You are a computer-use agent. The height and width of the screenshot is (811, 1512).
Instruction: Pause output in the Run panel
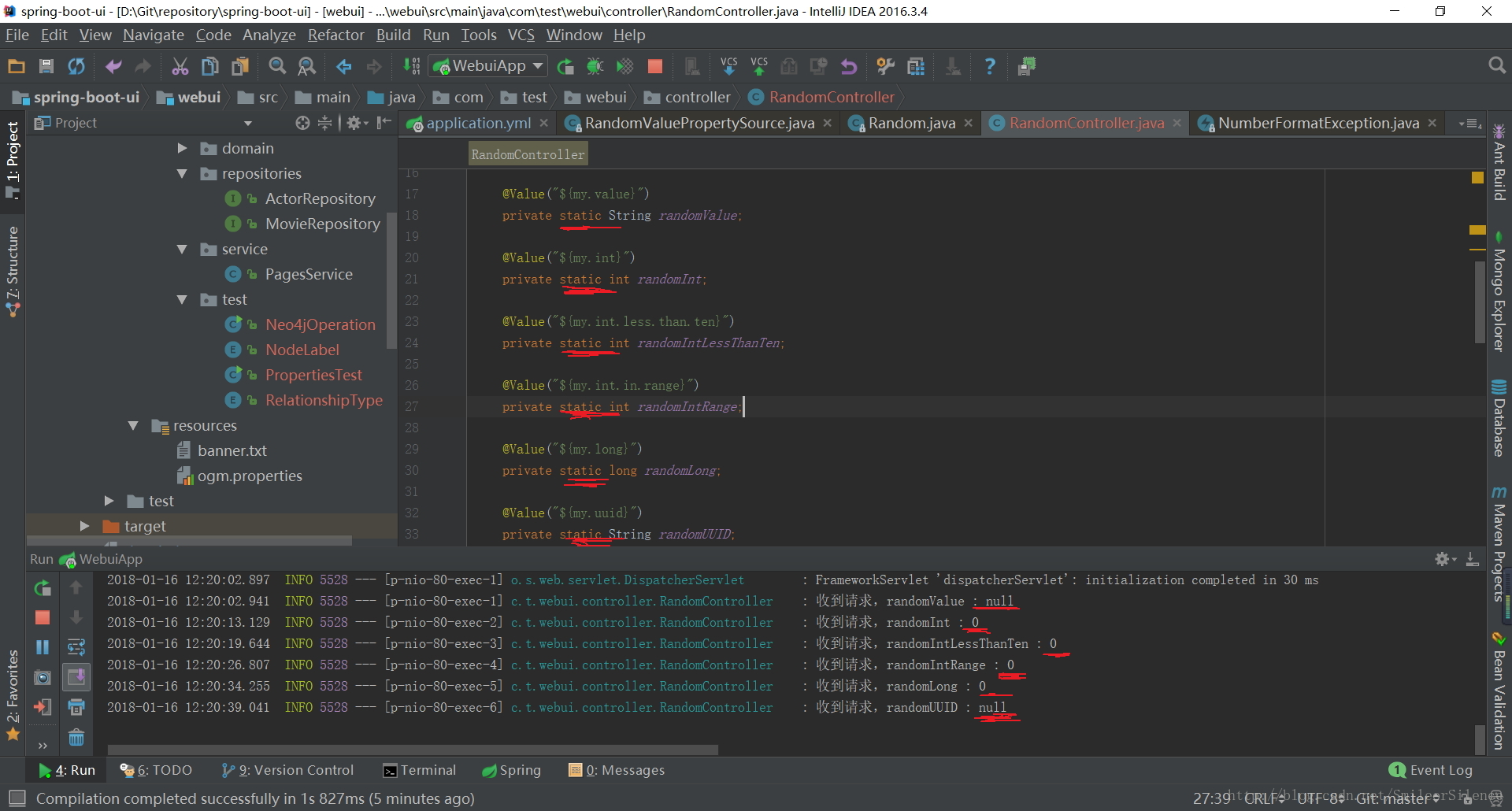click(43, 647)
